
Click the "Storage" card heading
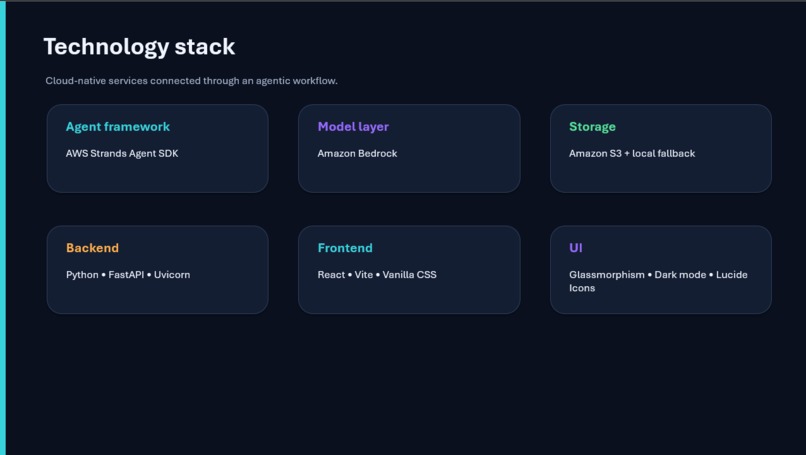point(592,127)
